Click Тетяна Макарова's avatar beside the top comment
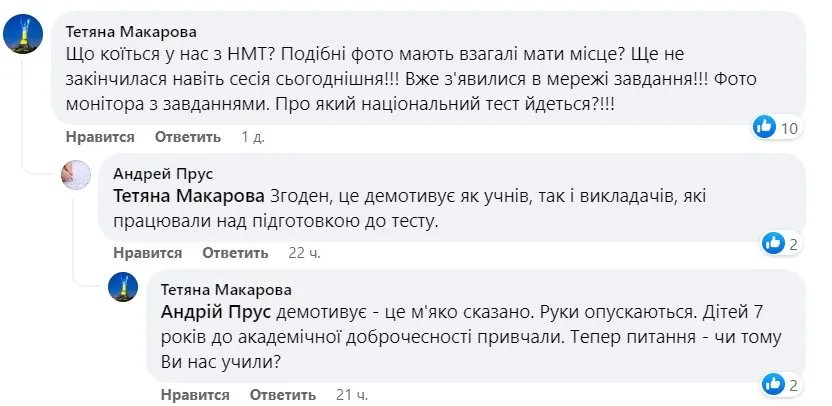Screen dimensions: 832x406 [x=23, y=37]
